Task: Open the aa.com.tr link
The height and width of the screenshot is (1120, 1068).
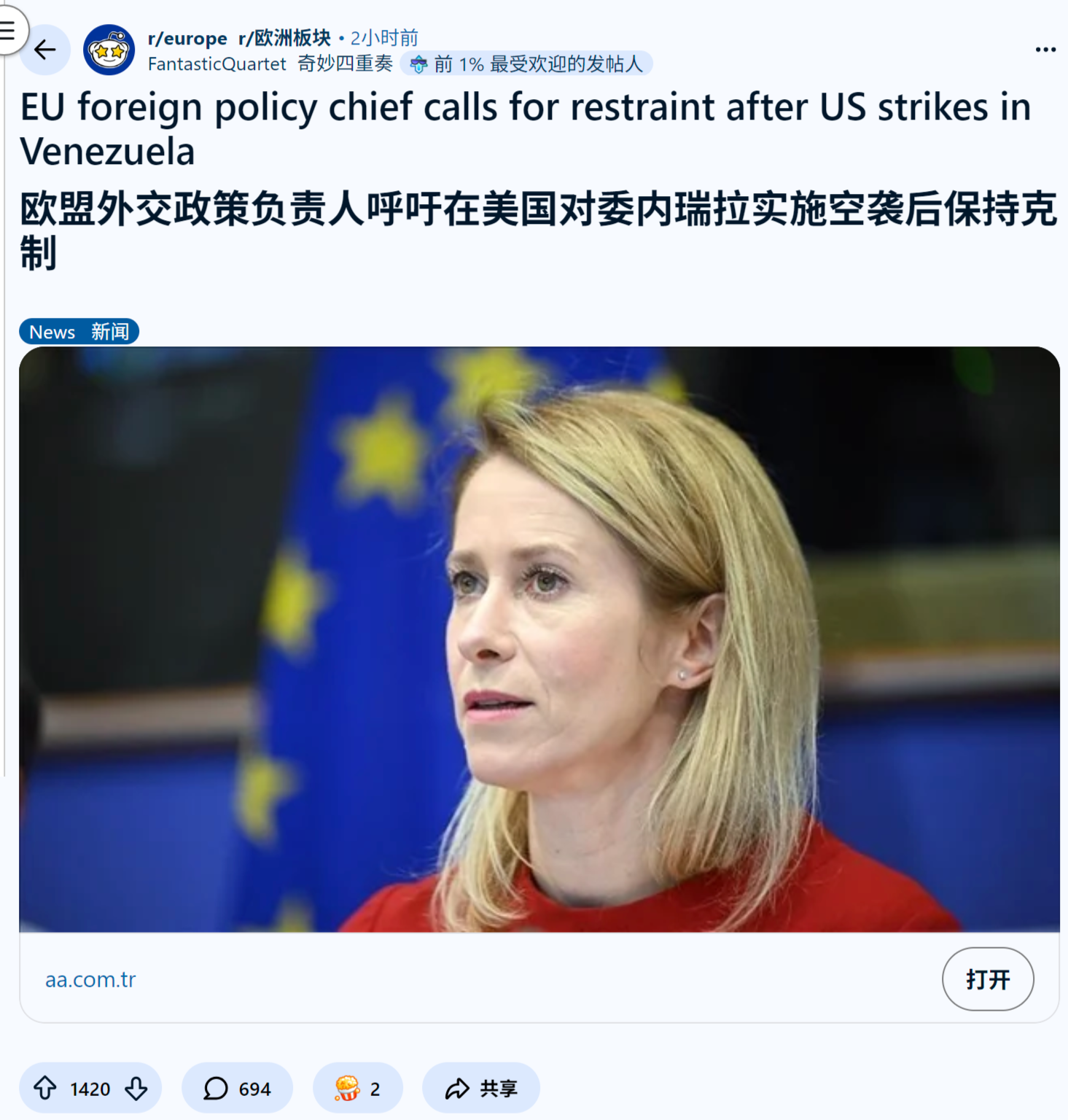Action: 90,979
